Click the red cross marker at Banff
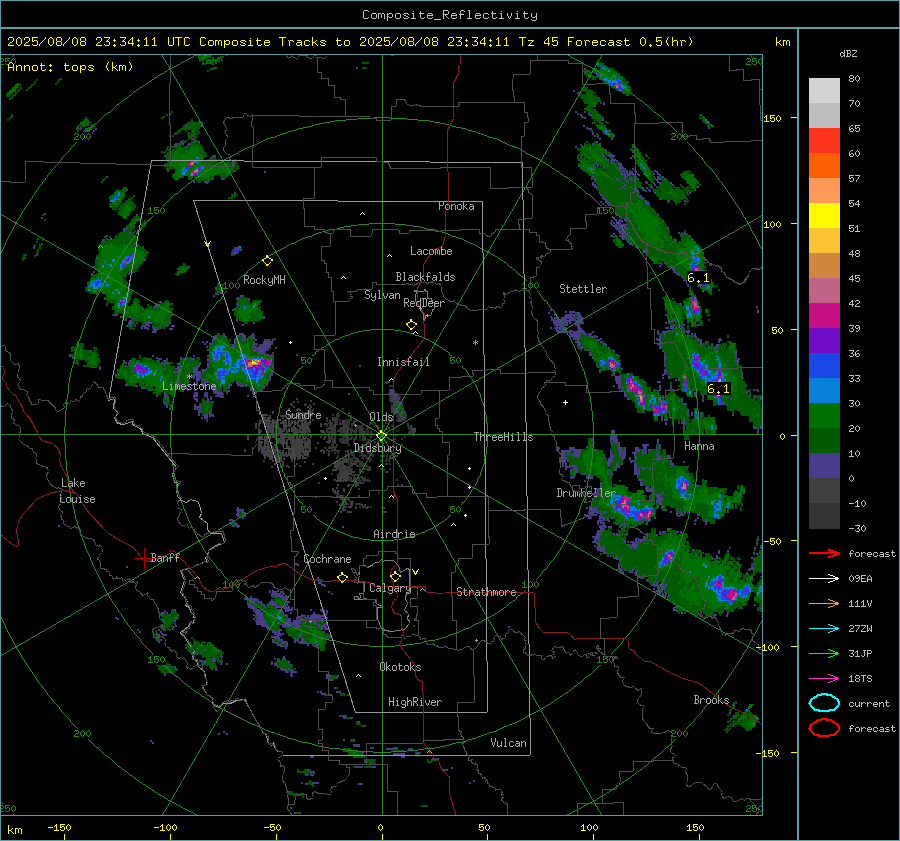Screen dimensions: 900x841 143,558
